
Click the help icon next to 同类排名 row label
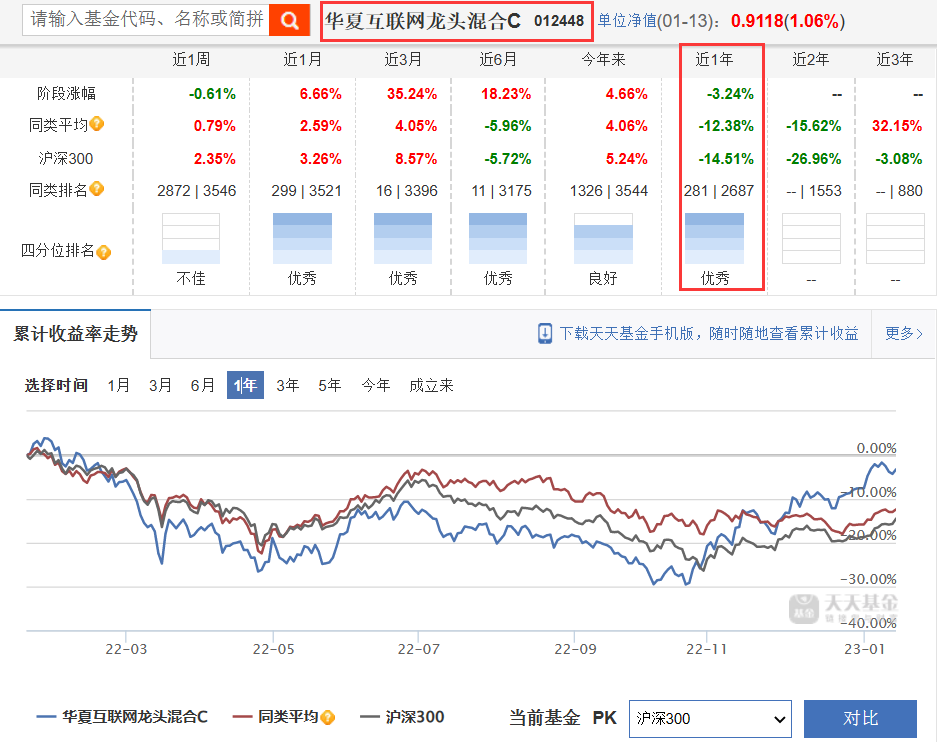[97, 189]
